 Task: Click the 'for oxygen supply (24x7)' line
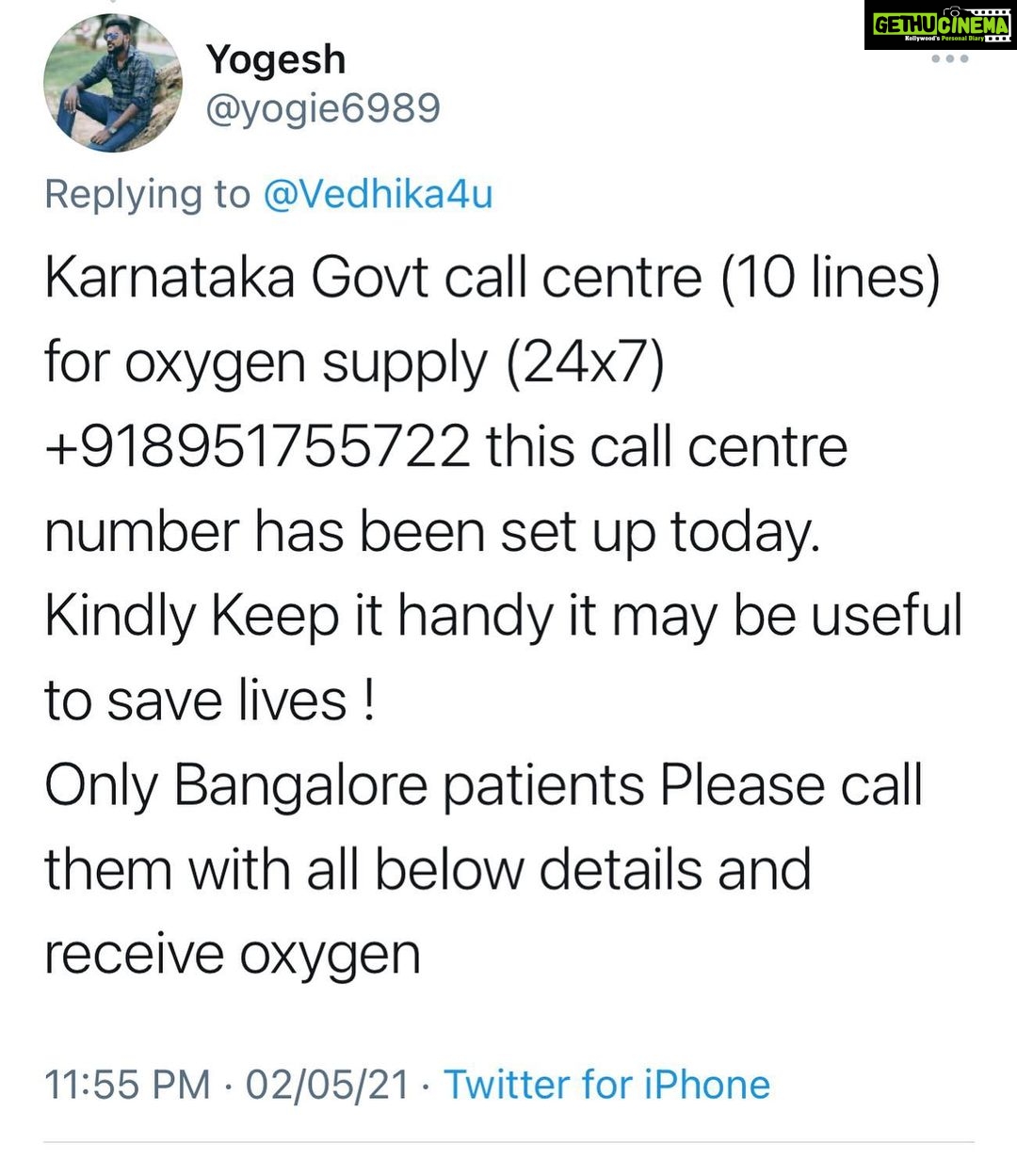point(354,363)
